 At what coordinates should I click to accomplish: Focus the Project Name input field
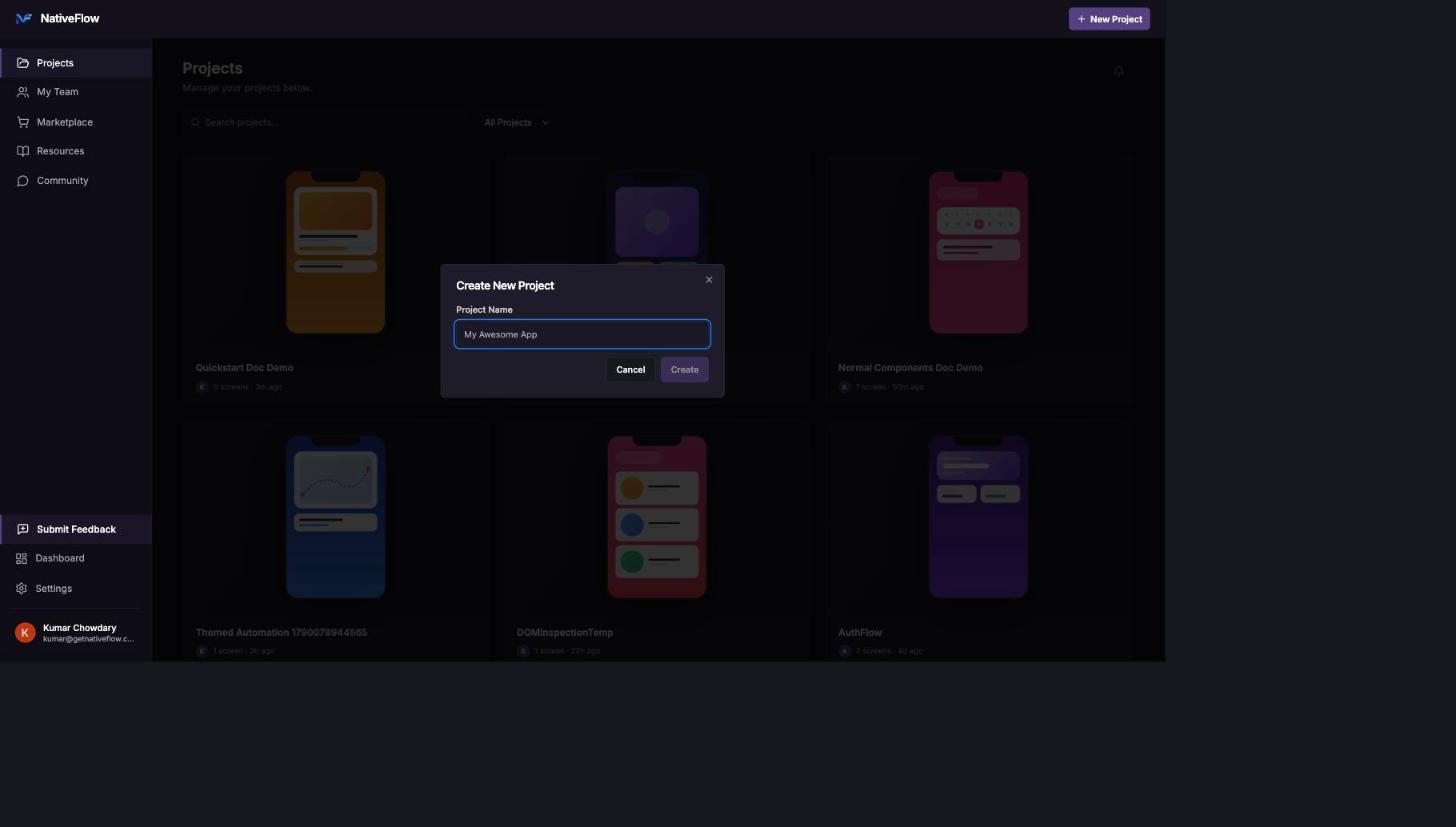pyautogui.click(x=582, y=334)
